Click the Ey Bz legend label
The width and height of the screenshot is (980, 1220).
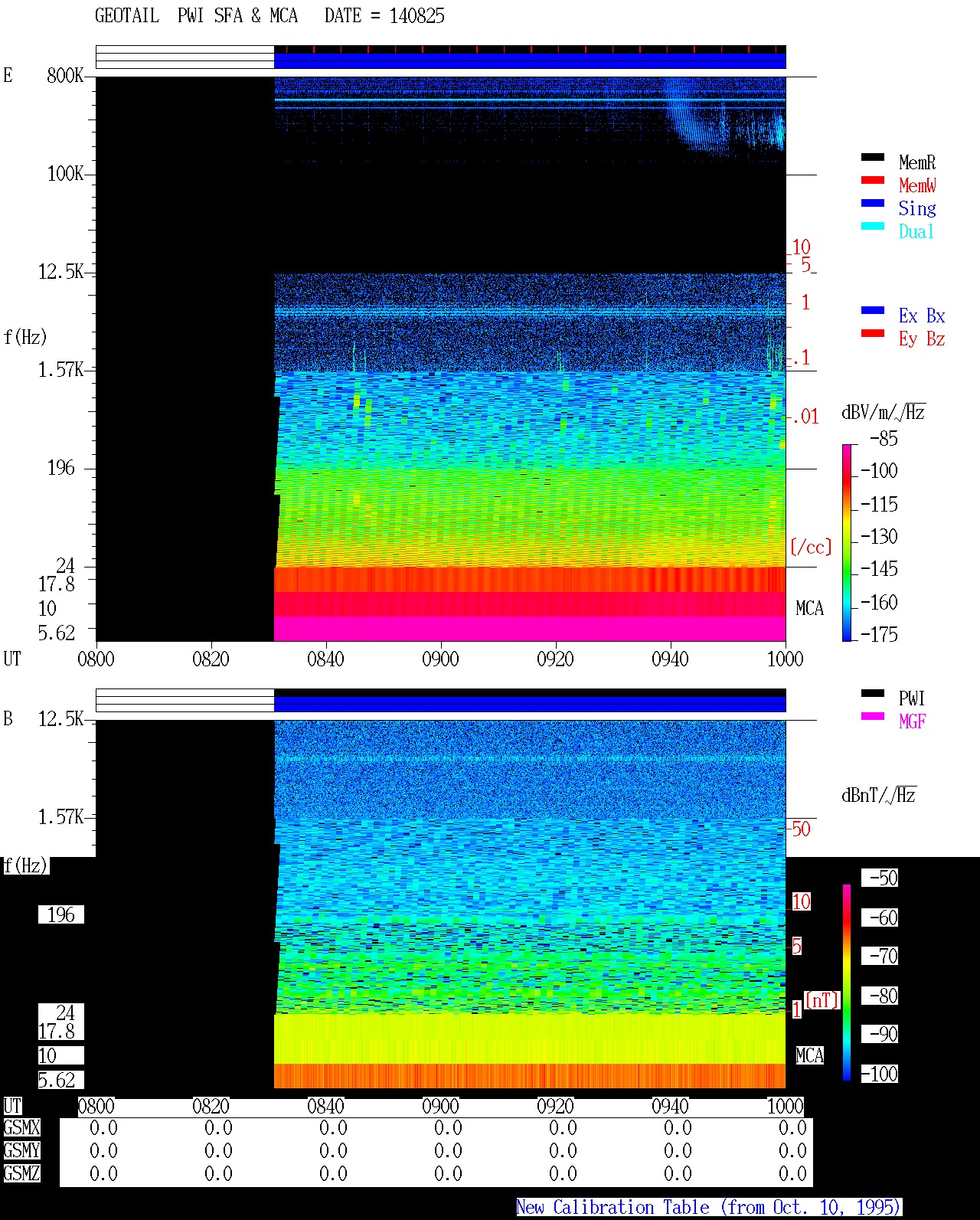(x=922, y=339)
